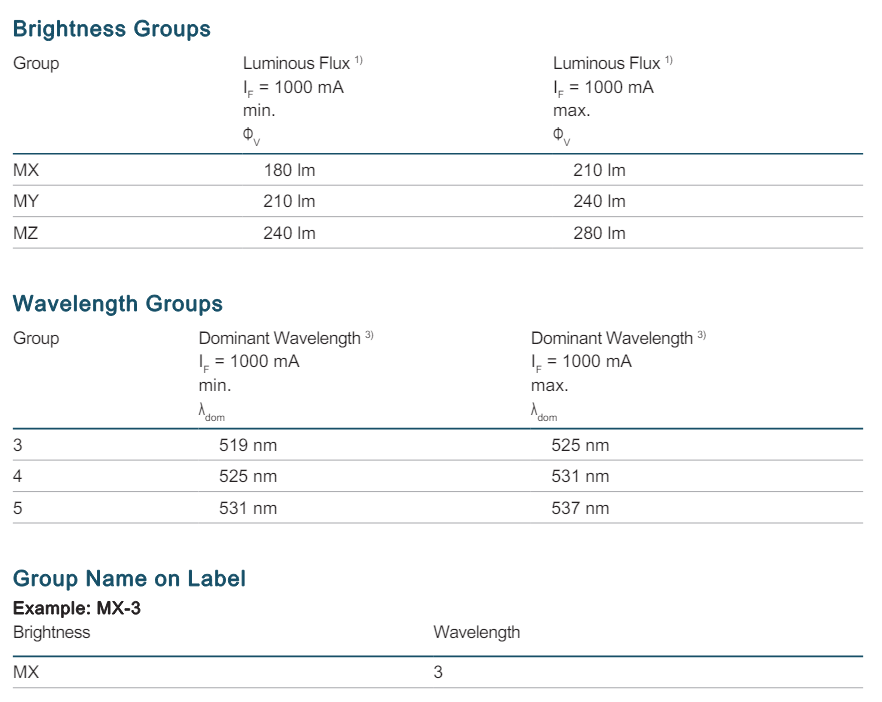Click the Brightness column header in label table
Viewport: 882px width, 702px height.
(x=51, y=633)
